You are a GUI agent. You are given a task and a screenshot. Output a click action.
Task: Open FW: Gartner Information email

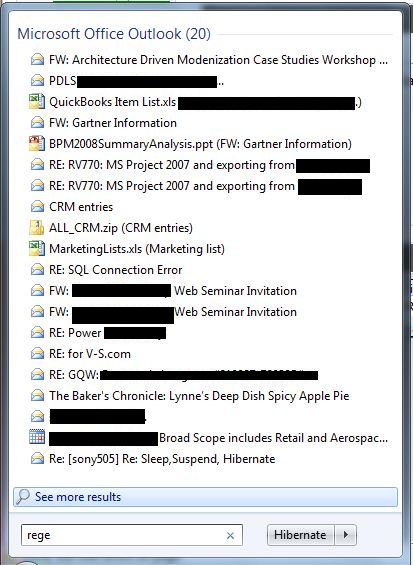(113, 123)
